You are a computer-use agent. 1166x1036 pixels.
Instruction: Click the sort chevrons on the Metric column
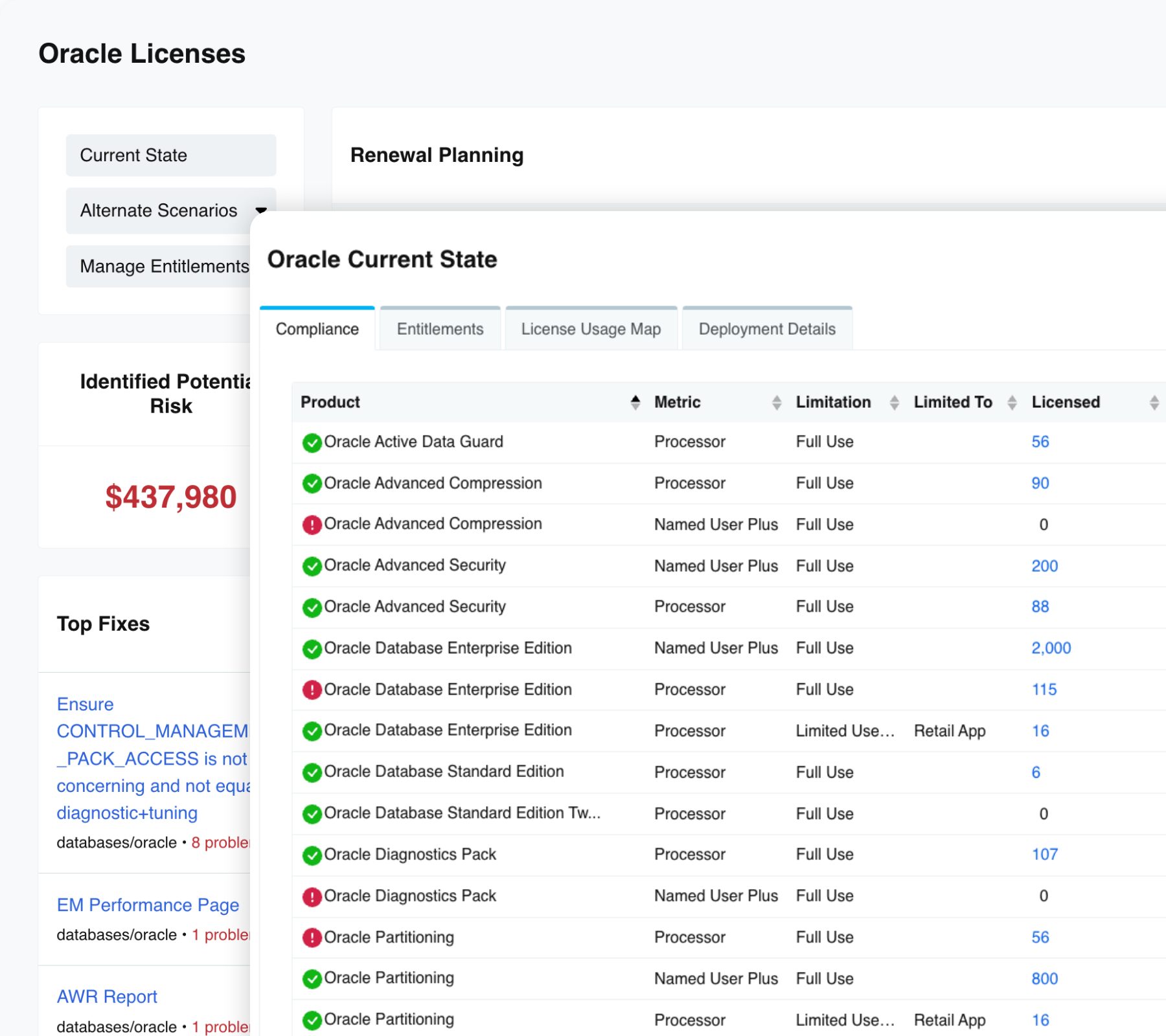[777, 402]
